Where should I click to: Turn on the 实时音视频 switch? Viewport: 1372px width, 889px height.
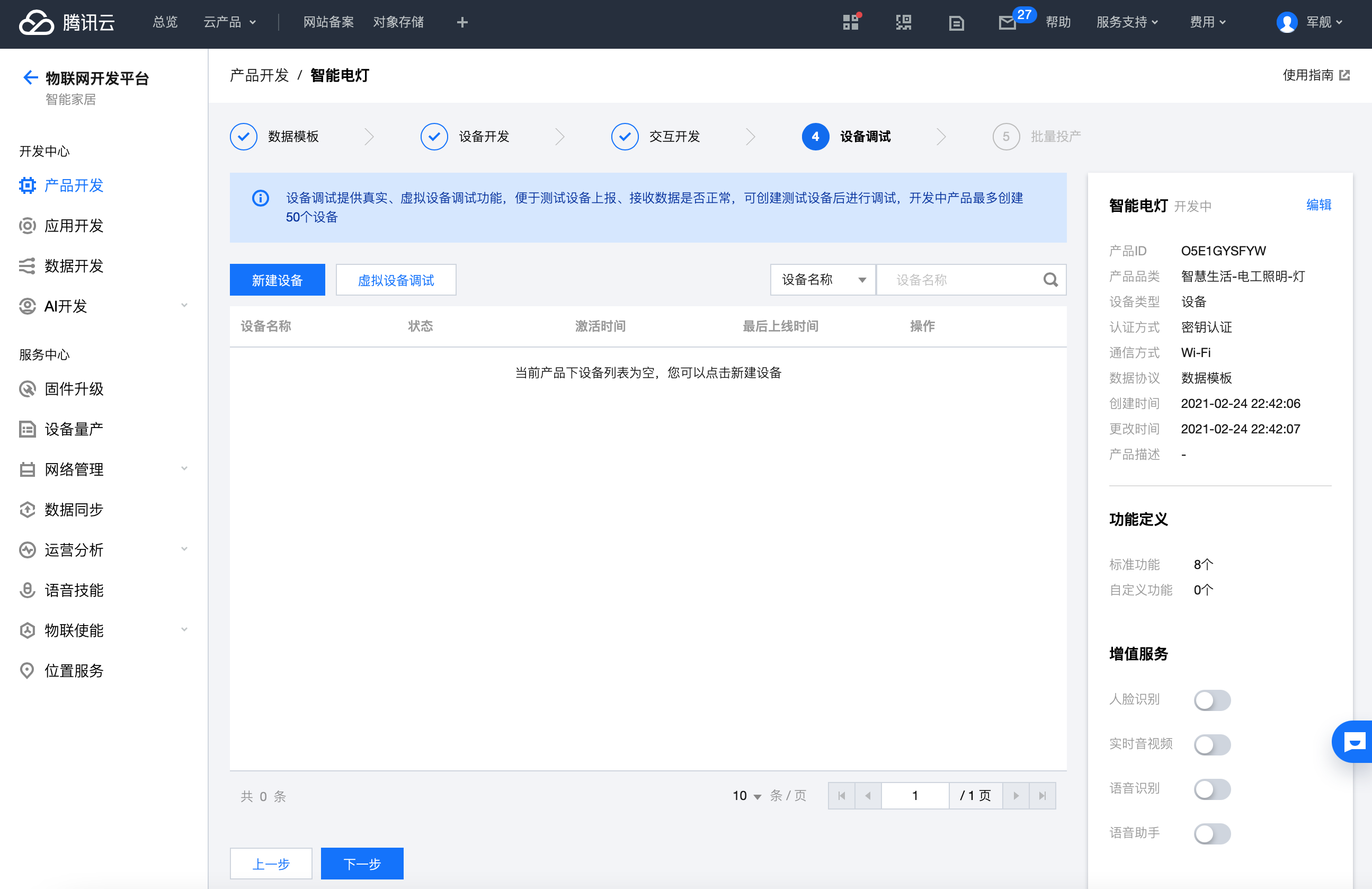tap(1211, 744)
